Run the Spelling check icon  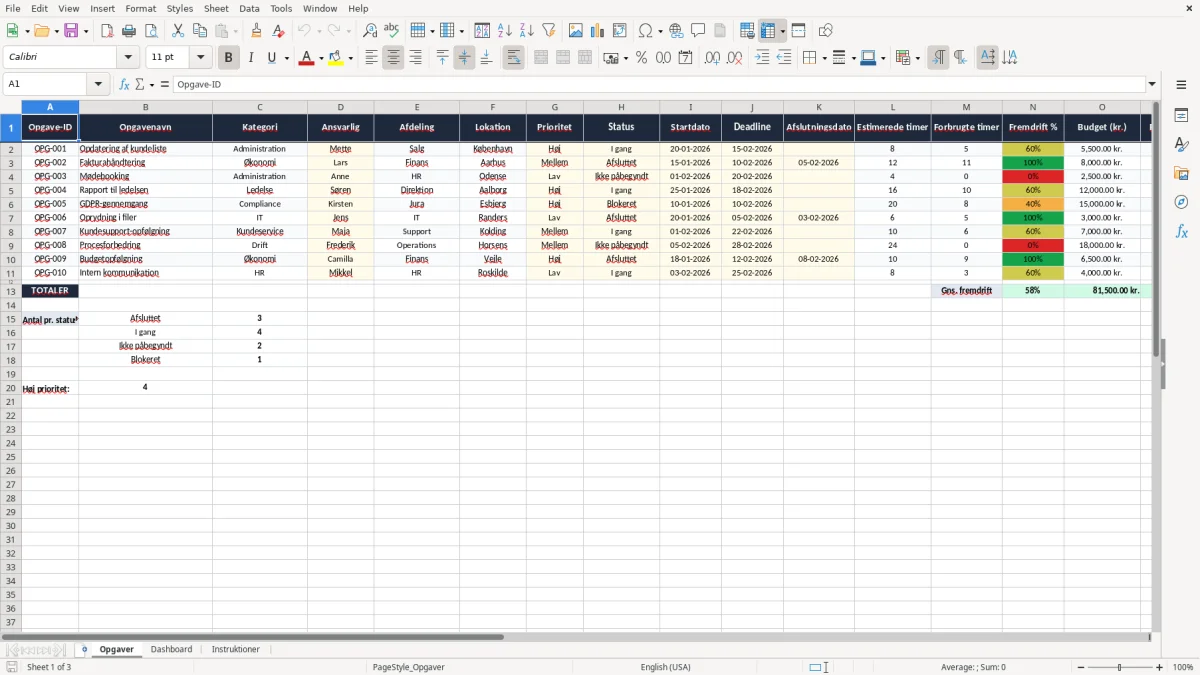tap(391, 31)
